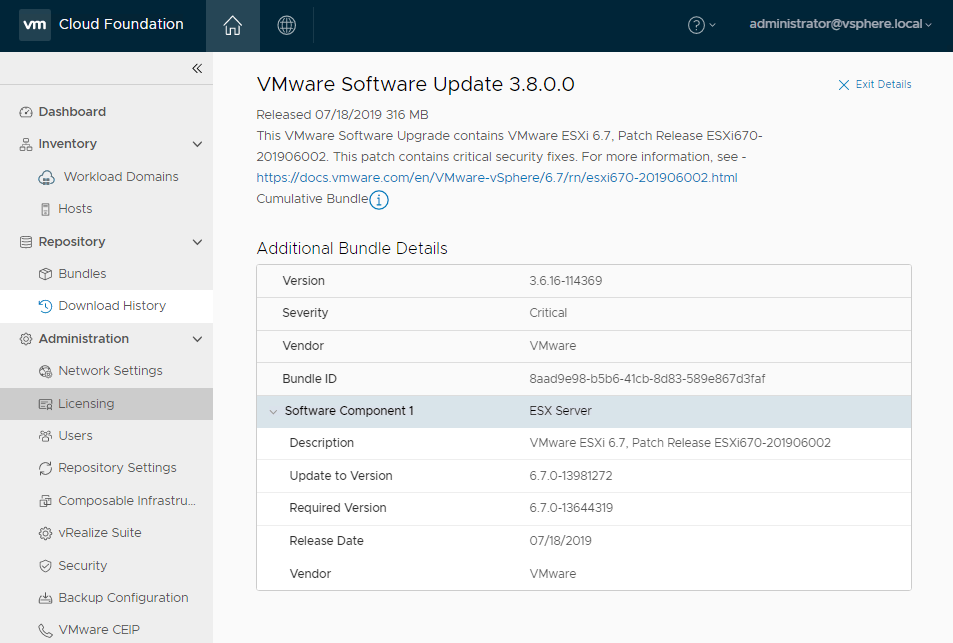Click the Security shield icon
953x643 pixels.
(45, 566)
